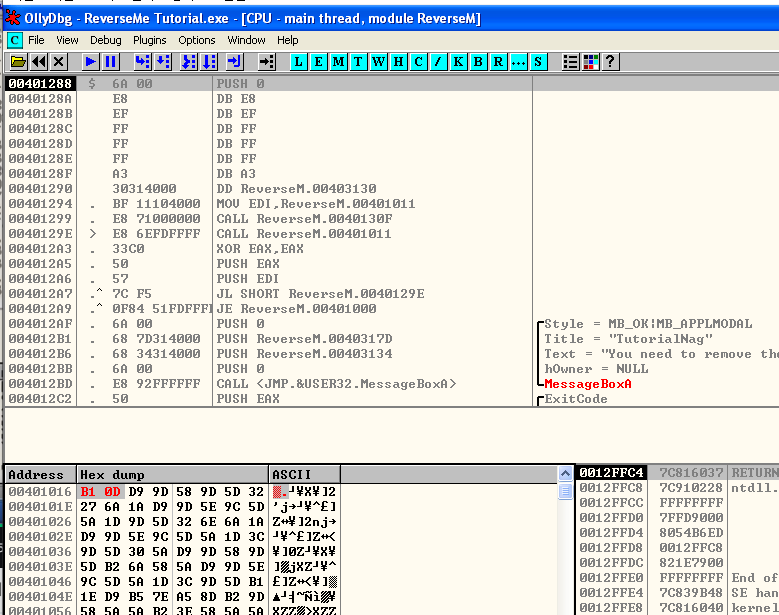Select the red B1 byte in hex dump
This screenshot has height=615, width=779.
87,492
